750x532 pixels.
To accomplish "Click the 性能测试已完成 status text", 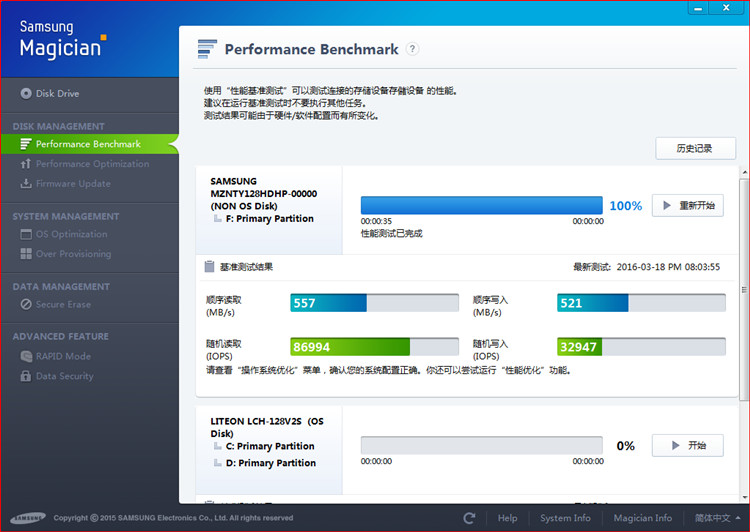I will (391, 233).
